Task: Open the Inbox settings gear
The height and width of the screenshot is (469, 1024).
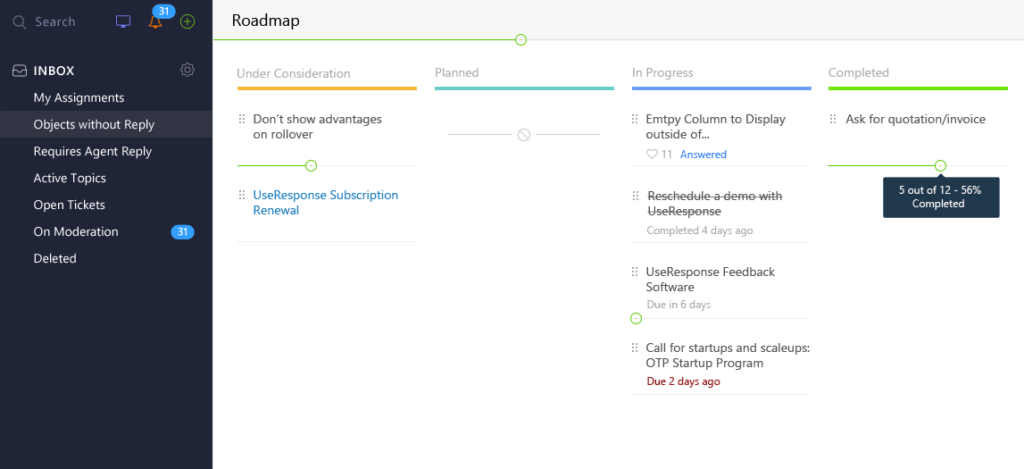Action: [x=187, y=70]
